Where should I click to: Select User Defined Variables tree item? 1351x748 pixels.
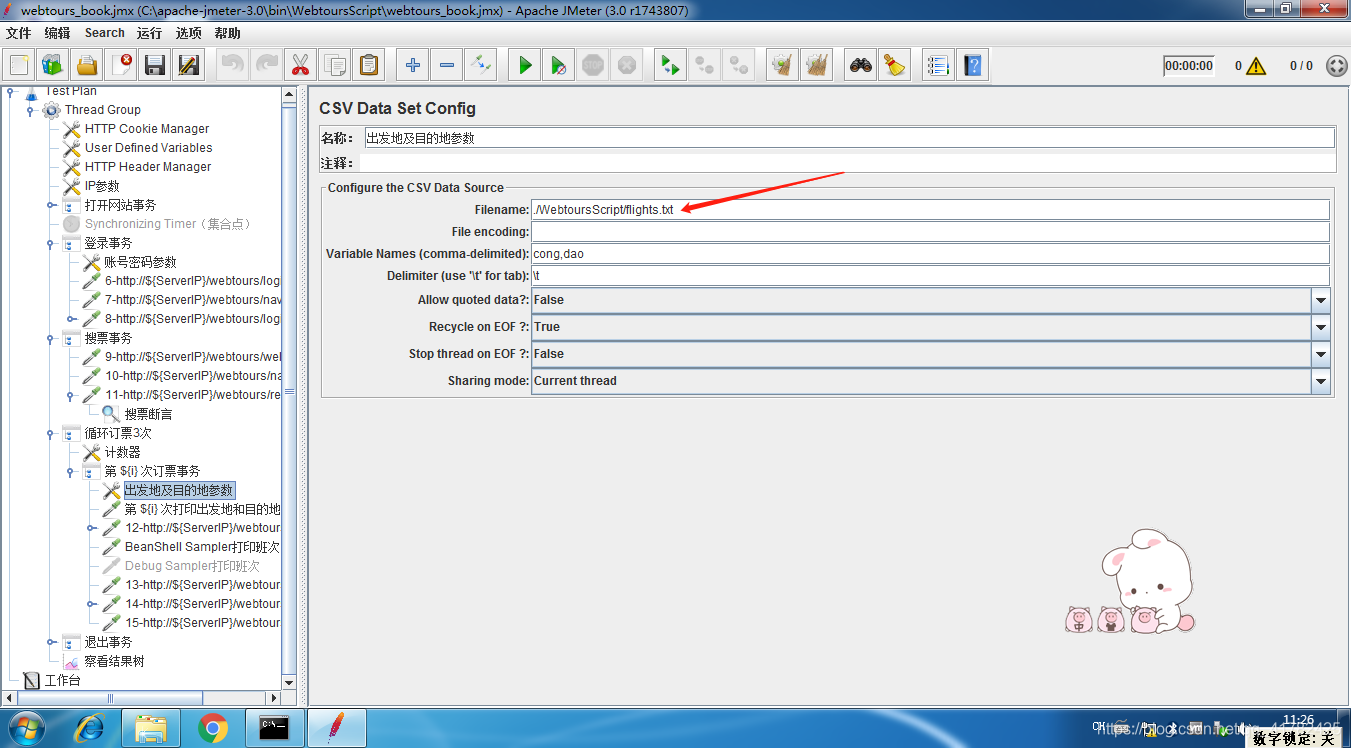click(x=148, y=148)
